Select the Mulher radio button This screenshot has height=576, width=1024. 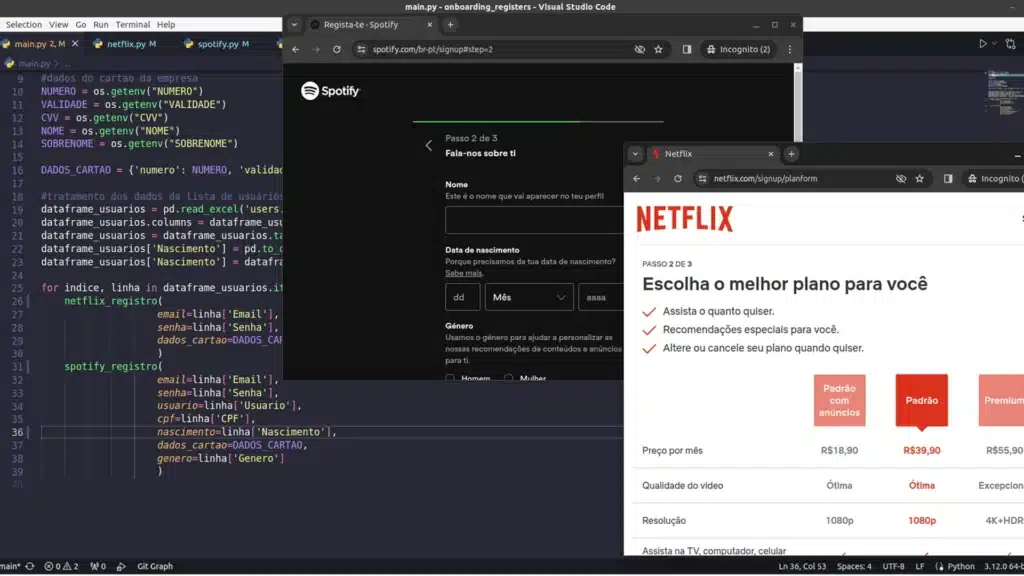click(x=508, y=378)
